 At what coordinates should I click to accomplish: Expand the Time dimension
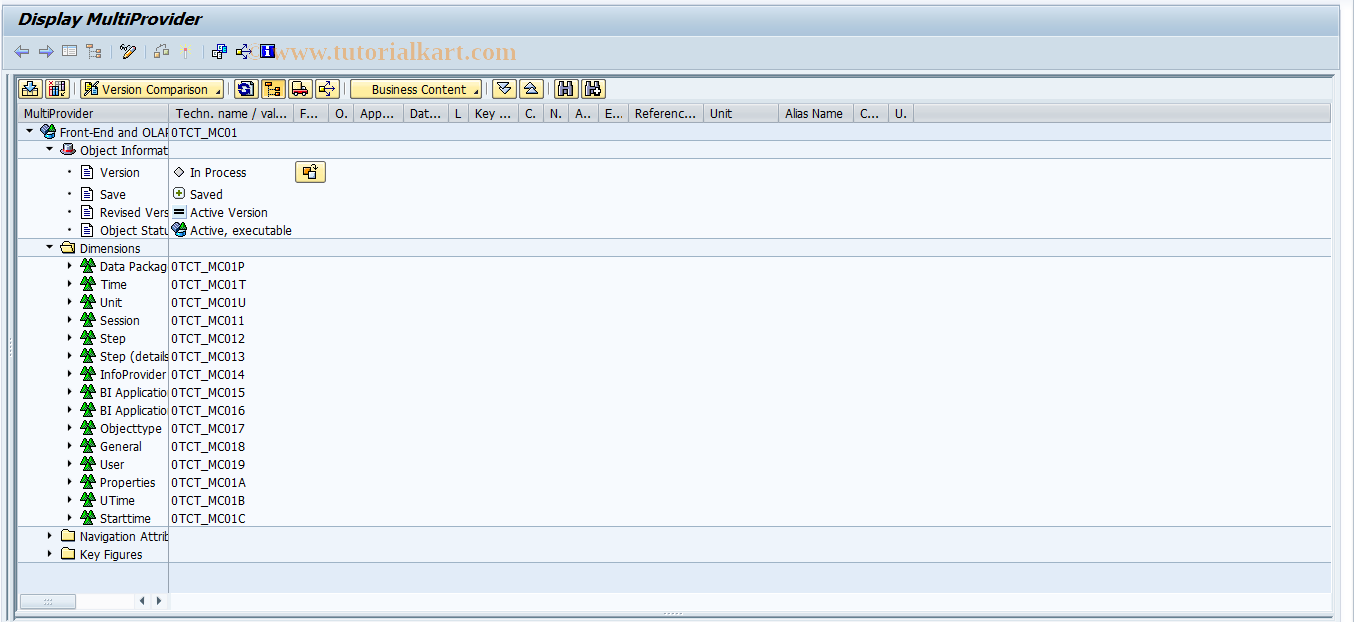69,284
